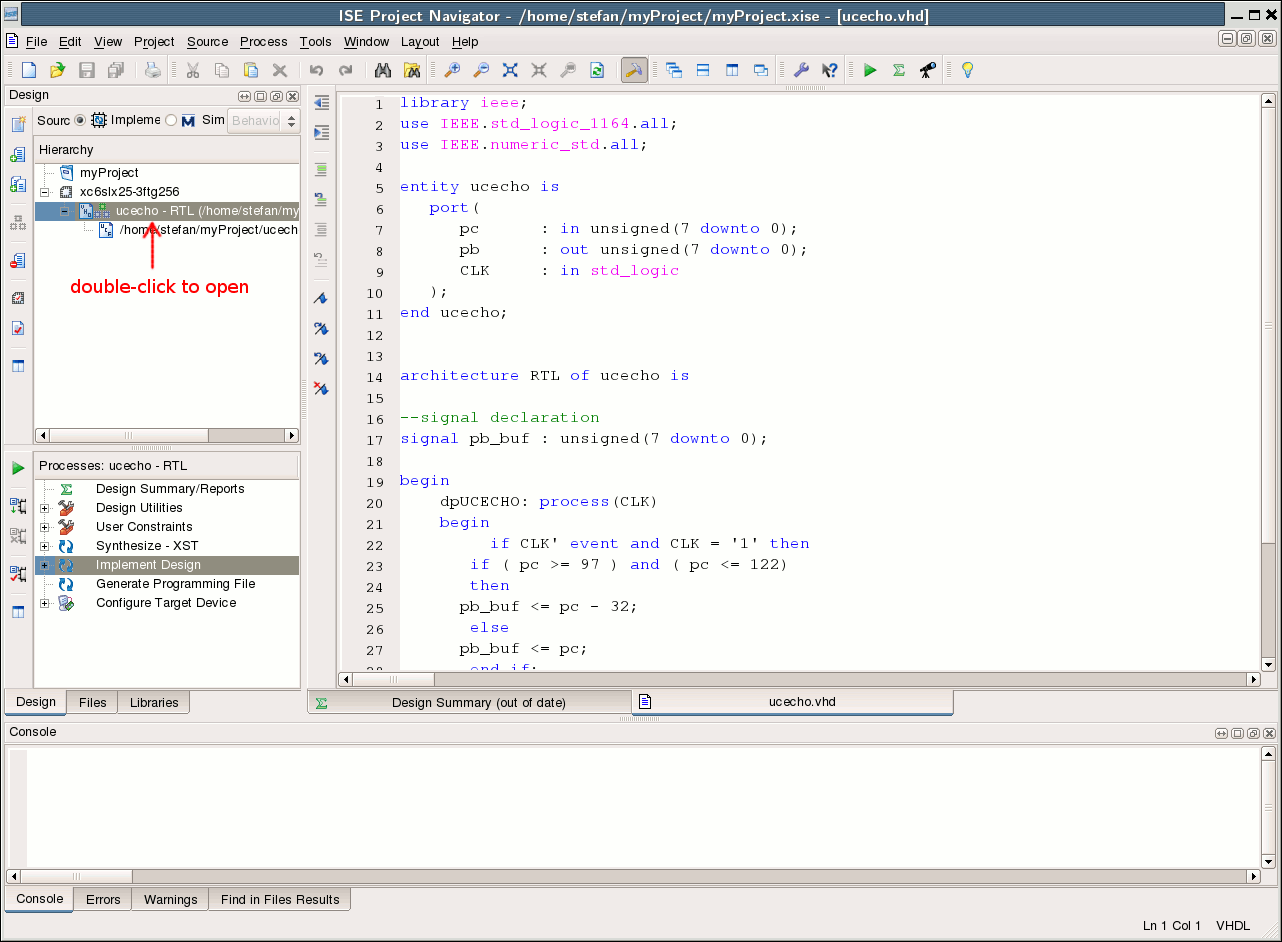Select the Implementation view radio button

pyautogui.click(x=80, y=120)
